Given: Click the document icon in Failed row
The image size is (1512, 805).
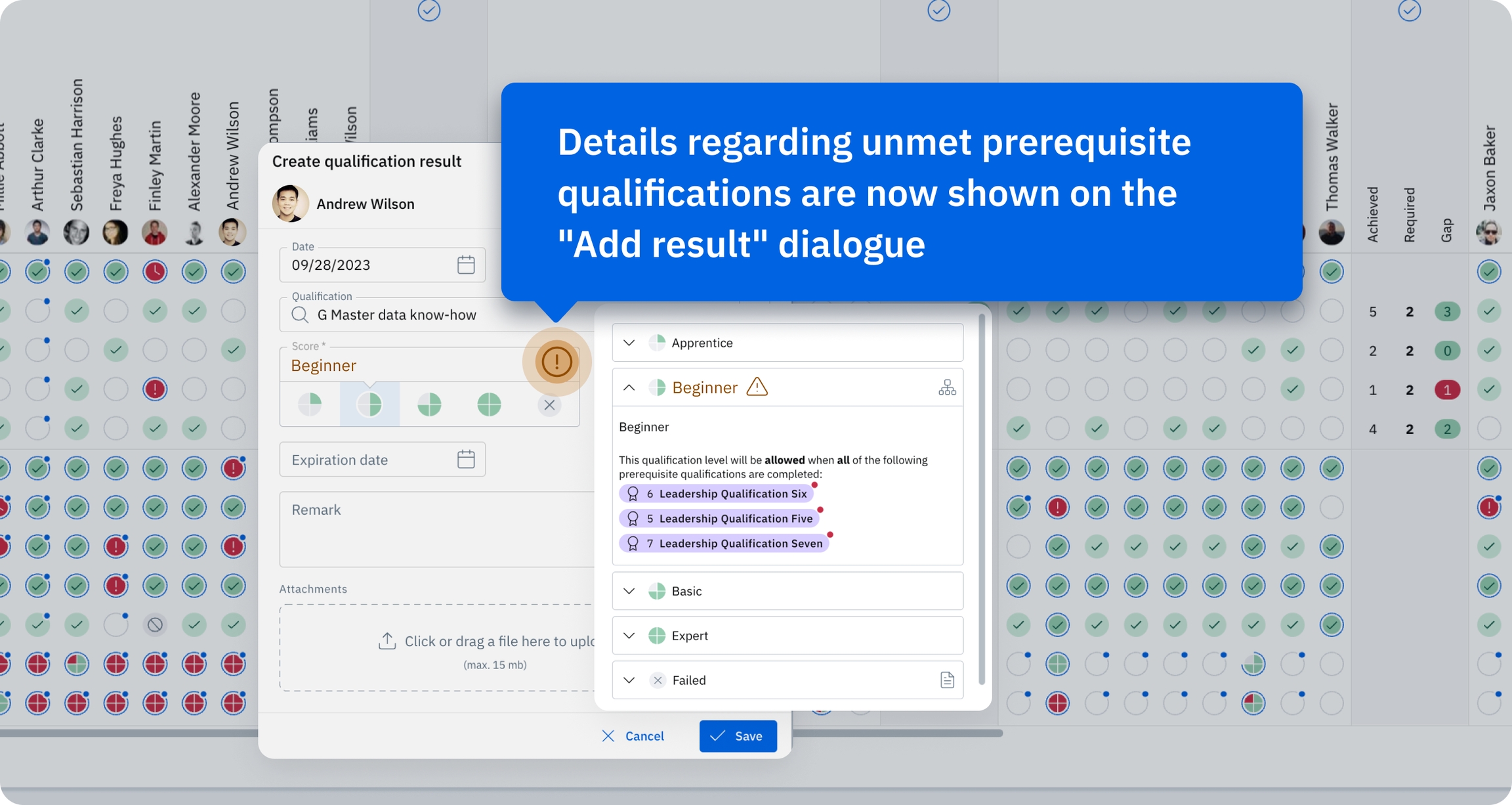Looking at the screenshot, I should coord(946,680).
